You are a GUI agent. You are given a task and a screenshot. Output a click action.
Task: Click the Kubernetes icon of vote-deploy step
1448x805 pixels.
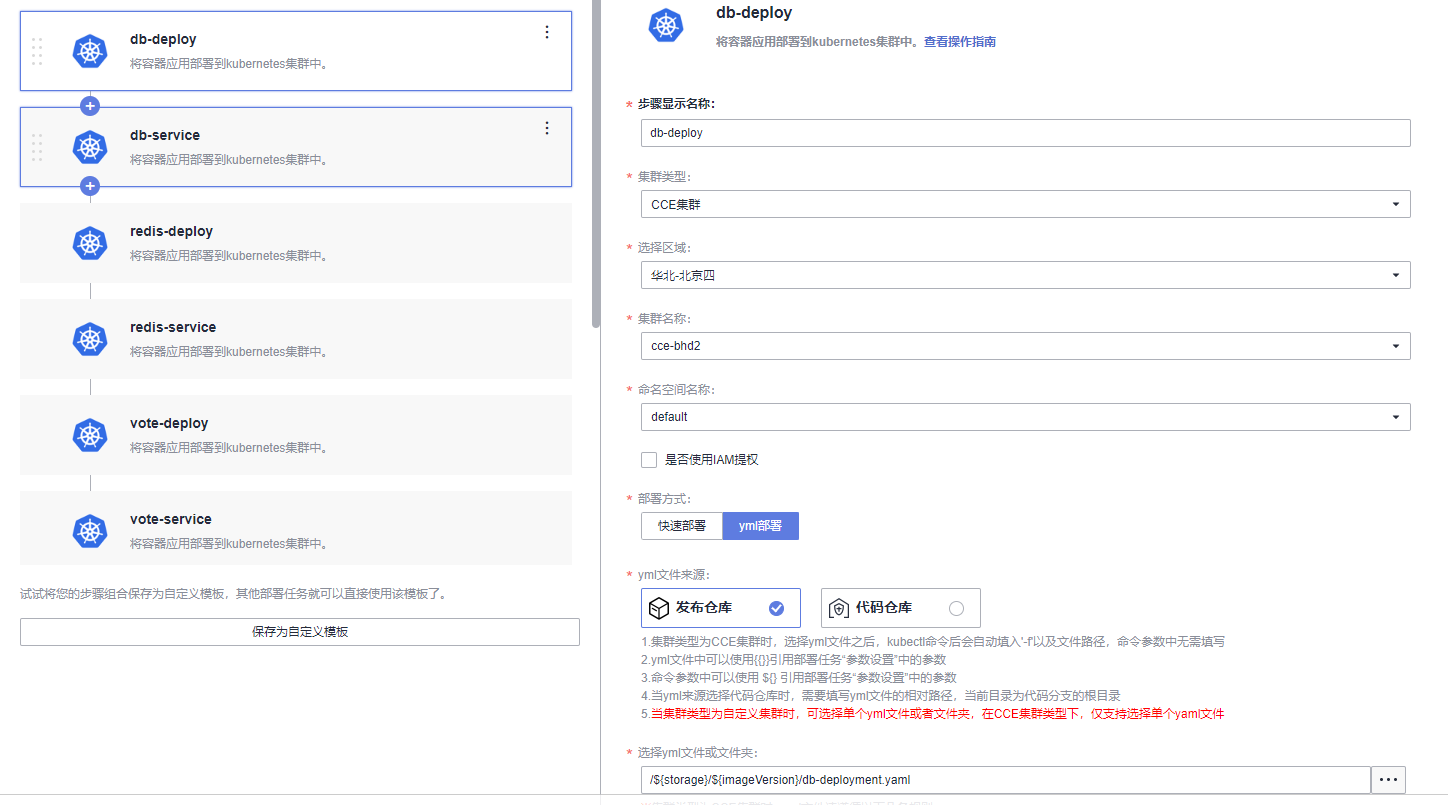[x=90, y=435]
